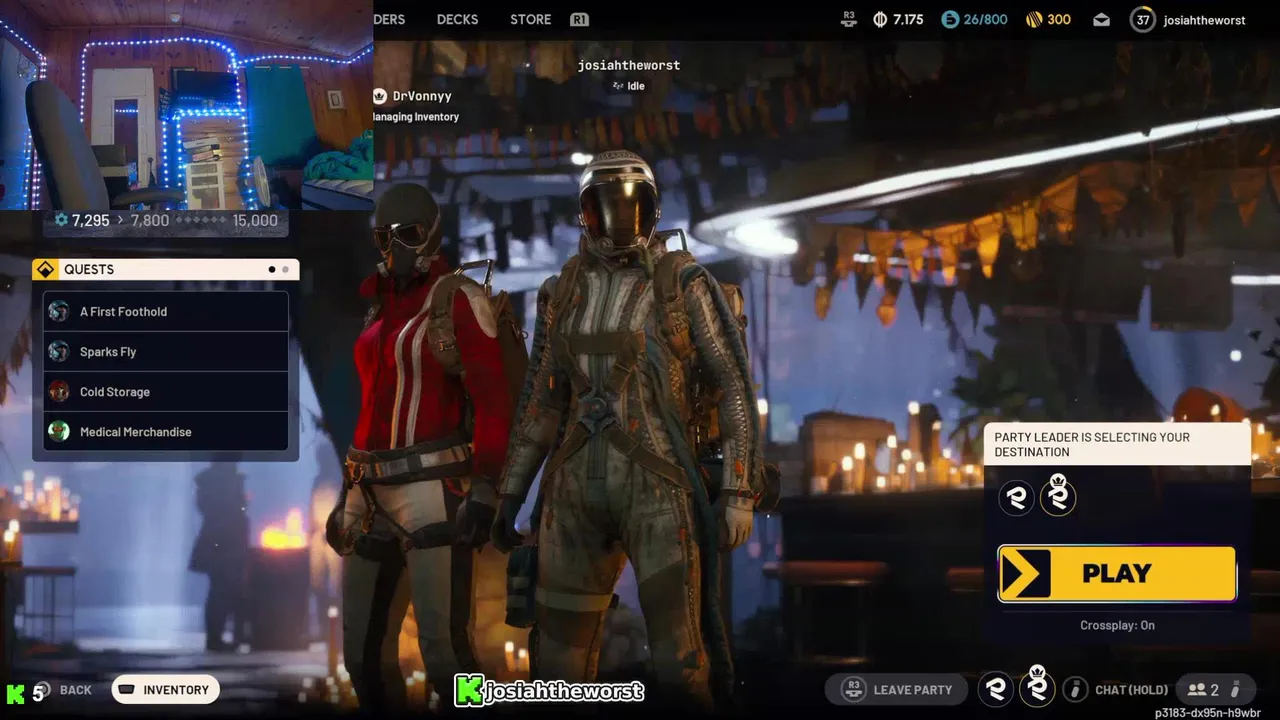The image size is (1280, 720).
Task: Click the 15,000 progress goal value
Action: click(x=255, y=220)
